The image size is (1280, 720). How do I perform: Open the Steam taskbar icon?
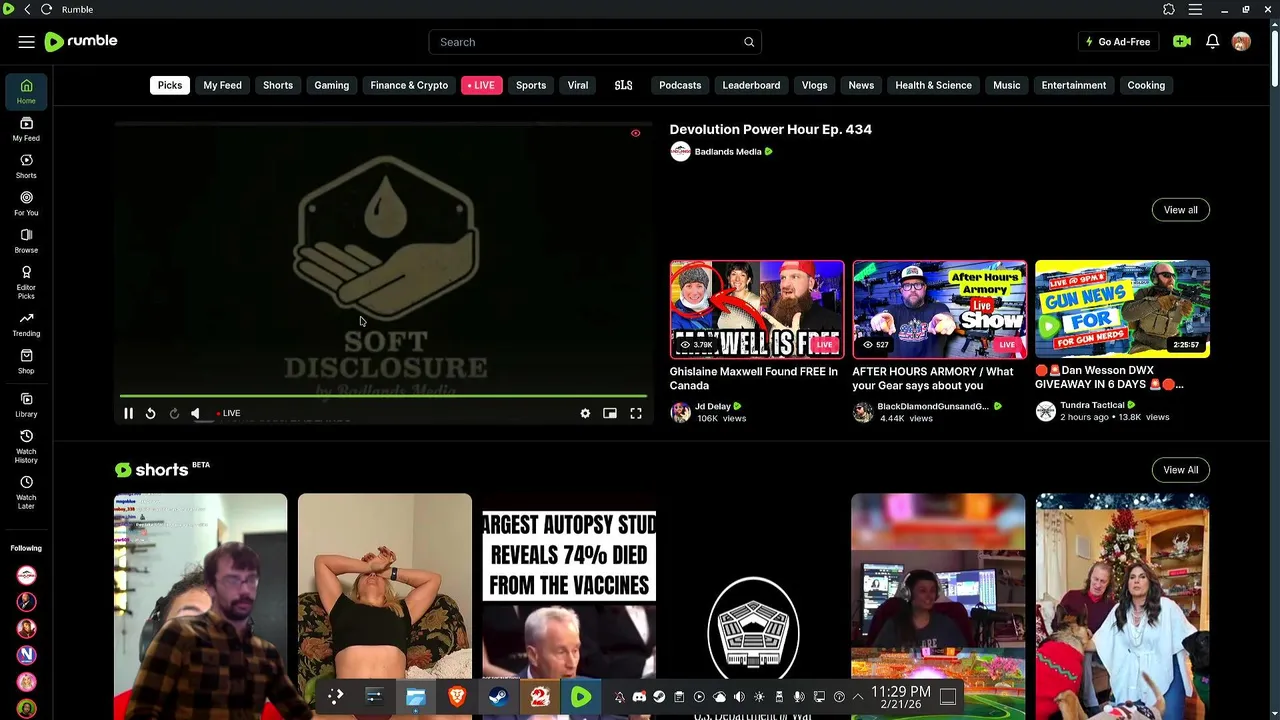point(498,697)
